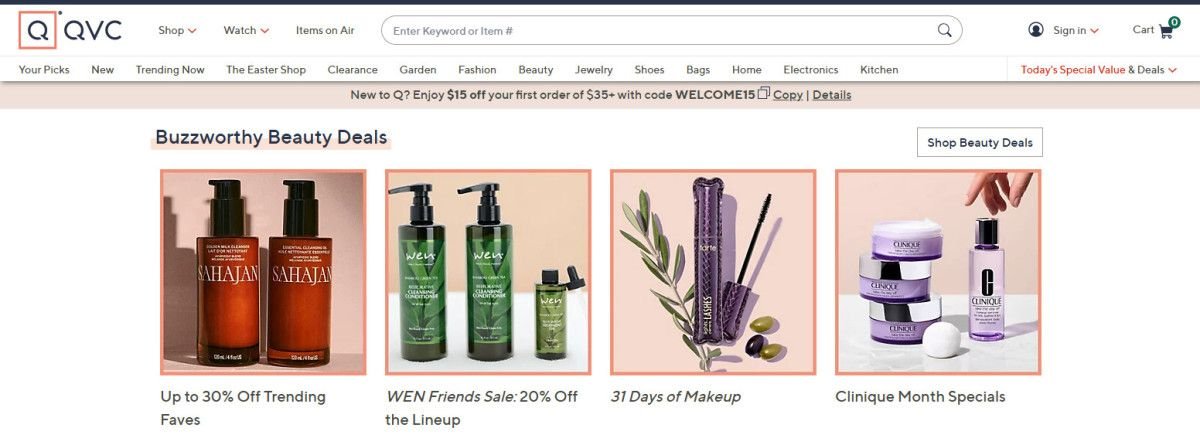Screen dimensions: 1200x438
Task: Click the search magnifier icon
Action: click(944, 30)
